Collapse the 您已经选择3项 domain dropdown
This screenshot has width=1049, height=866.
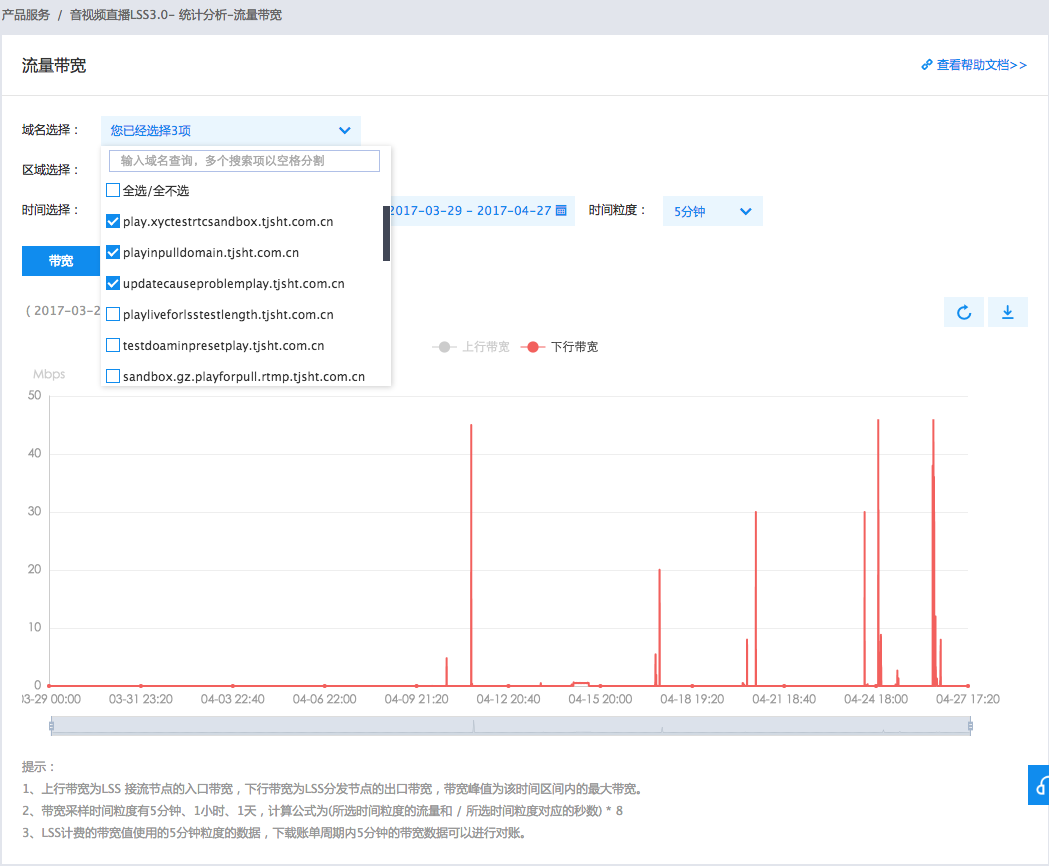(x=231, y=131)
